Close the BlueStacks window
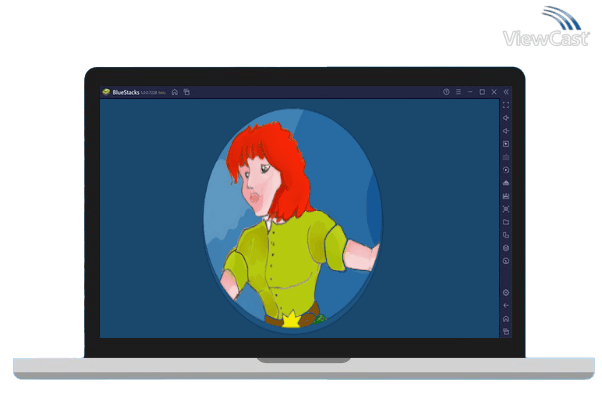Image resolution: width=602 pixels, height=414 pixels. (493, 92)
